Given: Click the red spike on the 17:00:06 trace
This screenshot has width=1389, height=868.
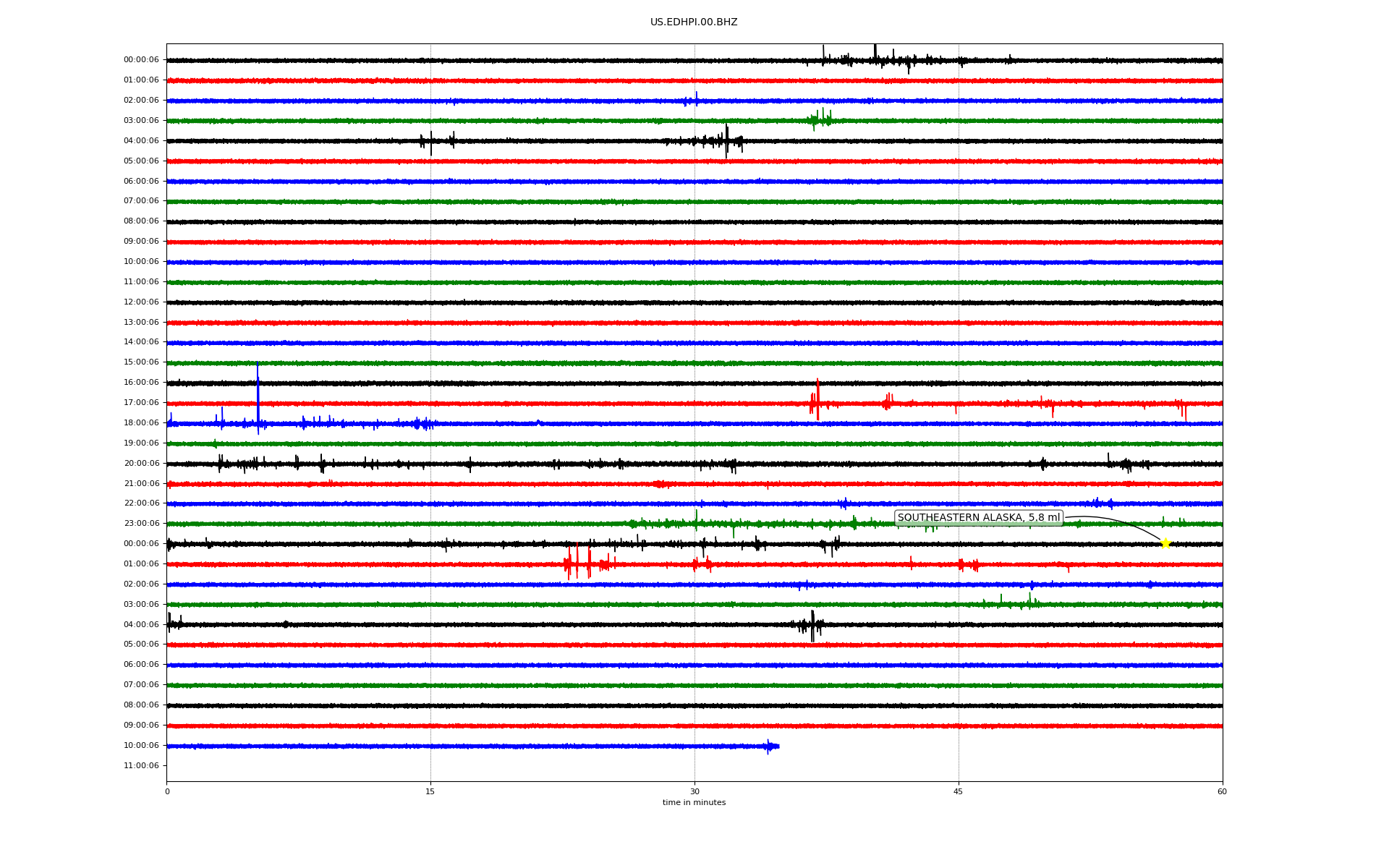Looking at the screenshot, I should (817, 400).
